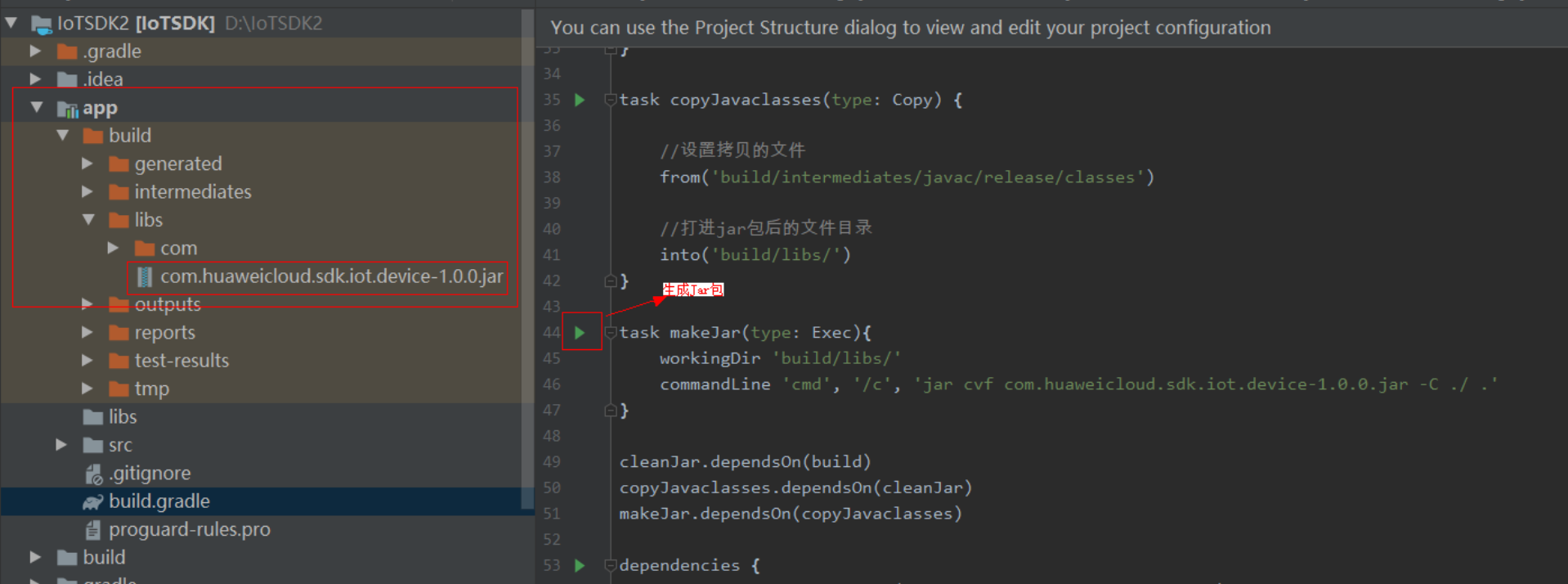This screenshot has height=584, width=1568.
Task: Click the tmp folder icon
Action: click(119, 389)
